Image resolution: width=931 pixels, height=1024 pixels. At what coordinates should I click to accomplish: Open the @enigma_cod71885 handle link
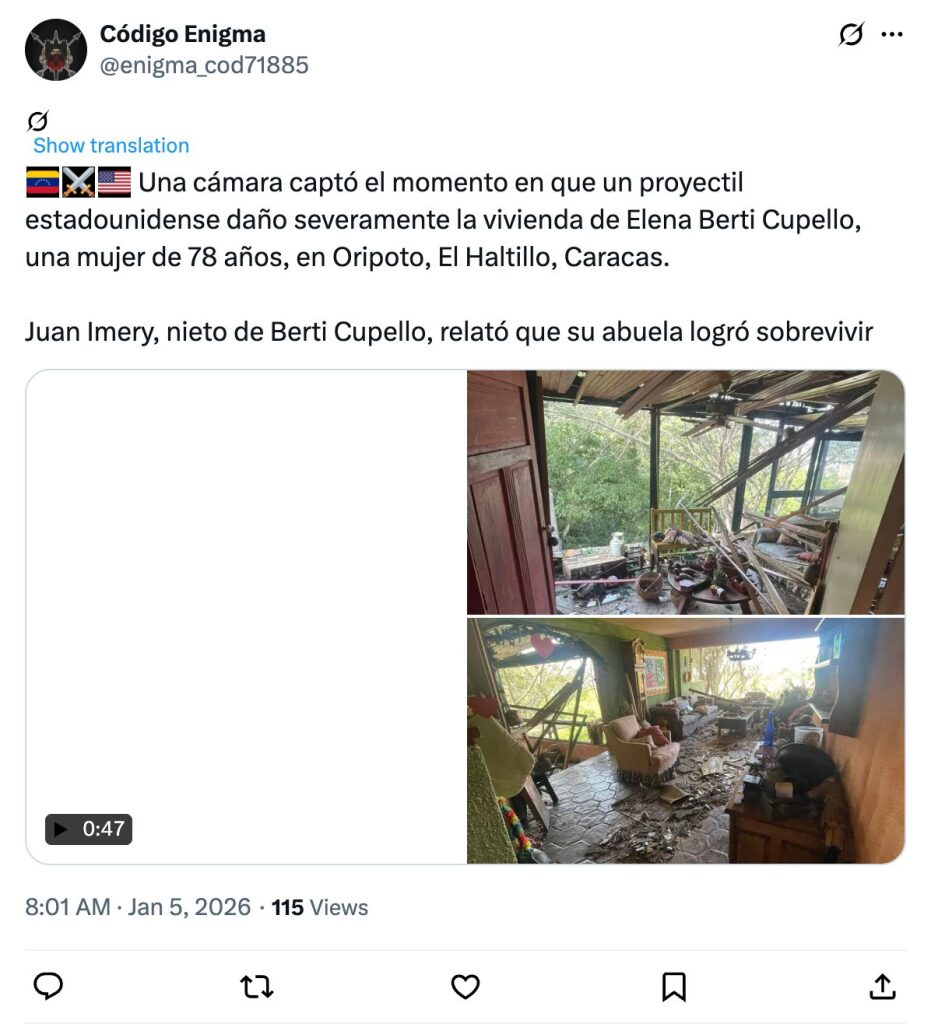[204, 65]
